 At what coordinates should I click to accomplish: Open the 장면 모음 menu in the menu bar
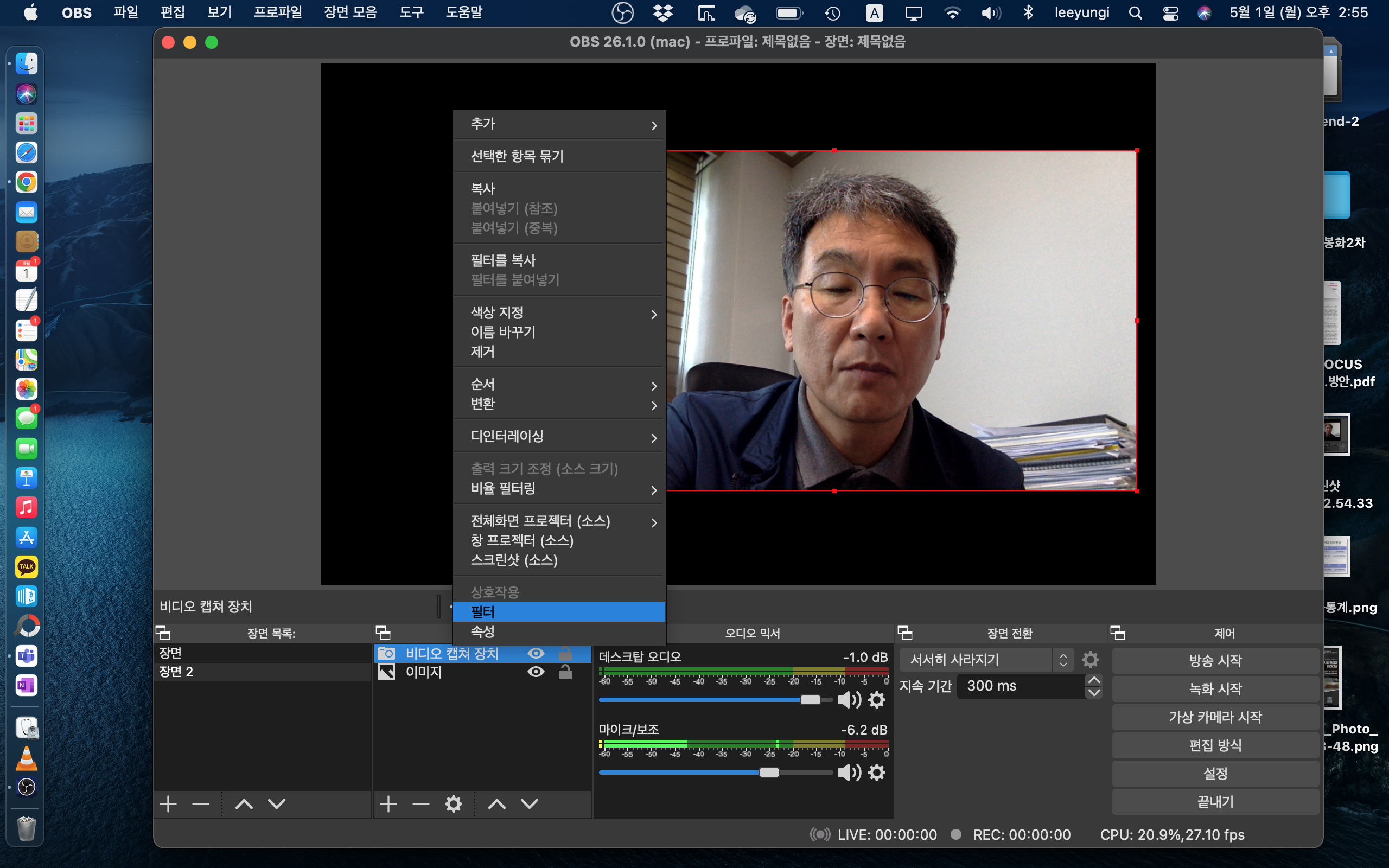coord(350,12)
